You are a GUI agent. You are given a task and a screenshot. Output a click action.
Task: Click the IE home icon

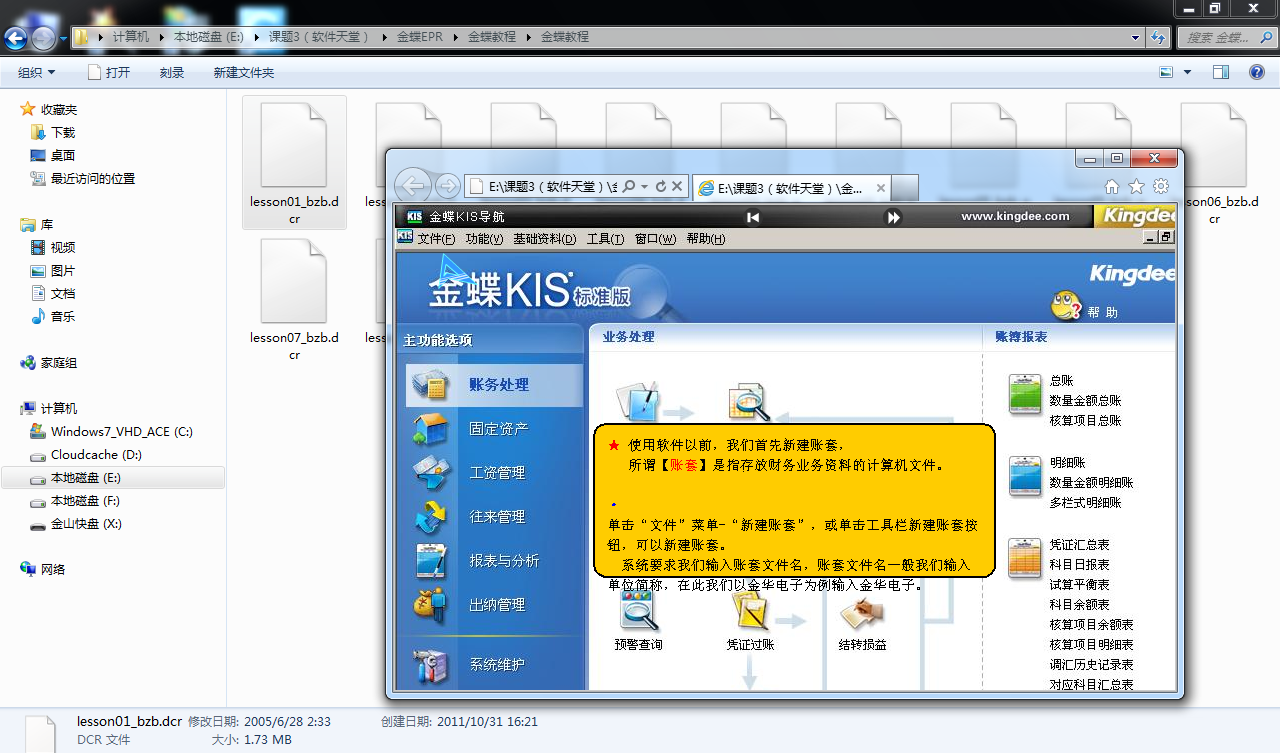click(x=1112, y=186)
